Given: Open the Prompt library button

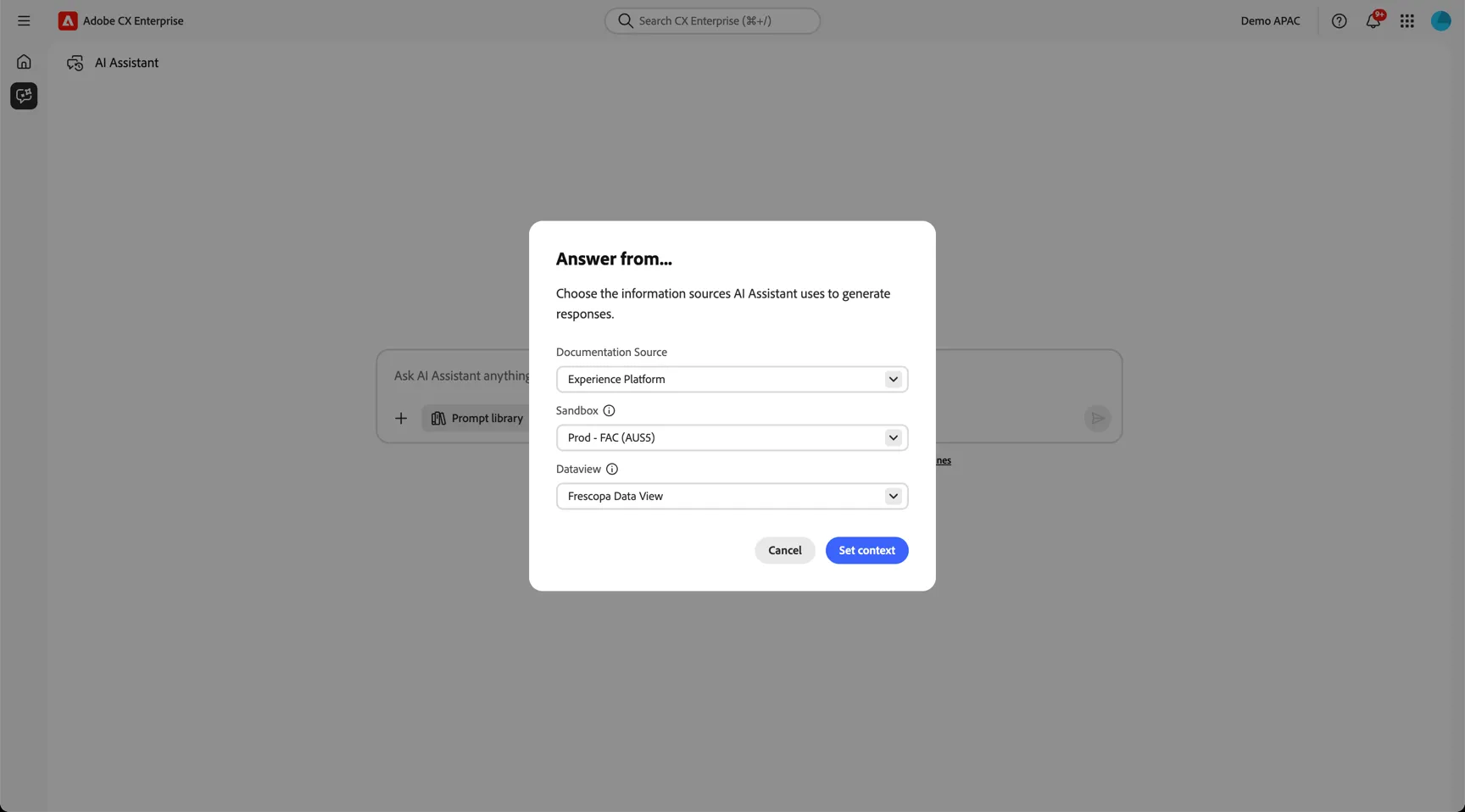Looking at the screenshot, I should coord(477,418).
